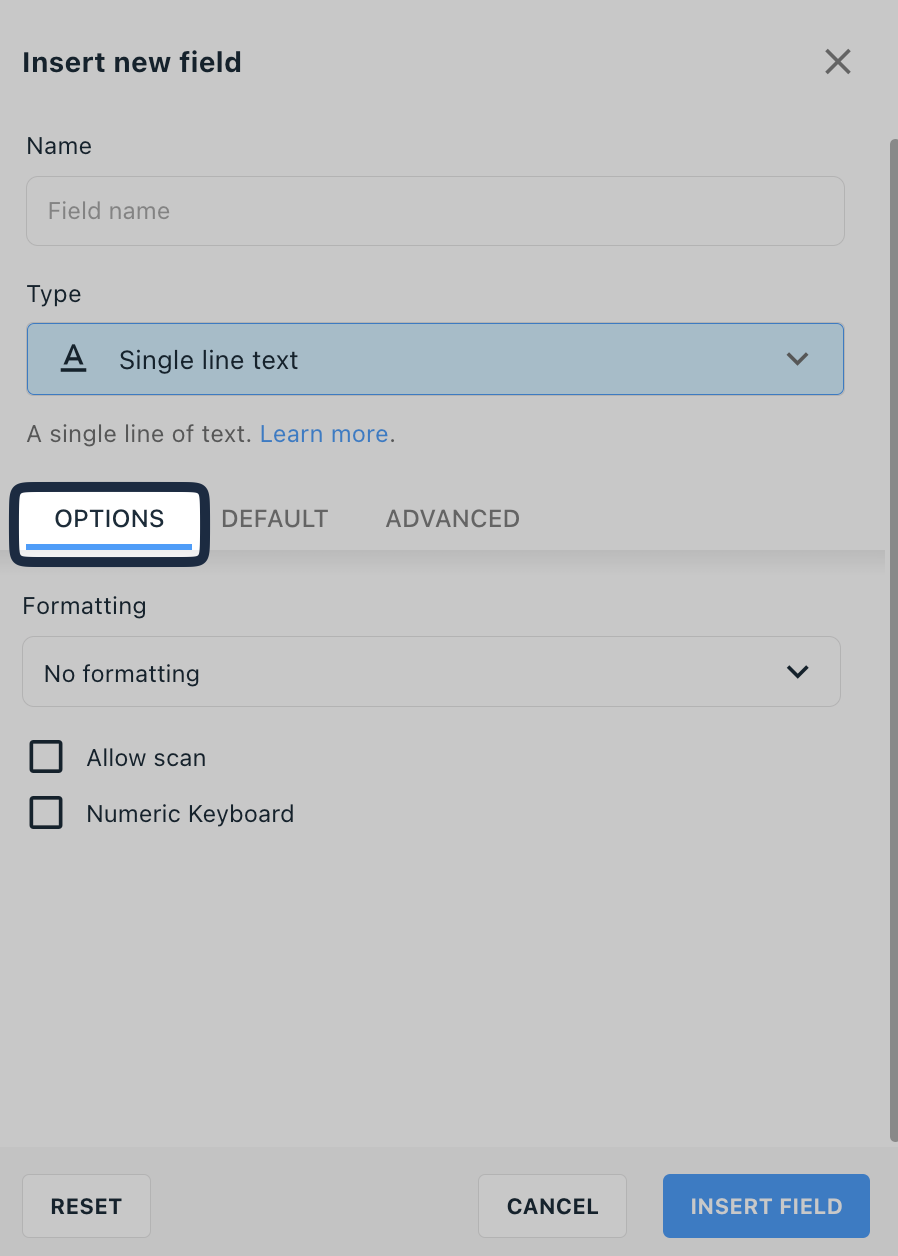Image resolution: width=898 pixels, height=1256 pixels.
Task: Click the Numeric Keyboard label text
Action: coord(190,814)
